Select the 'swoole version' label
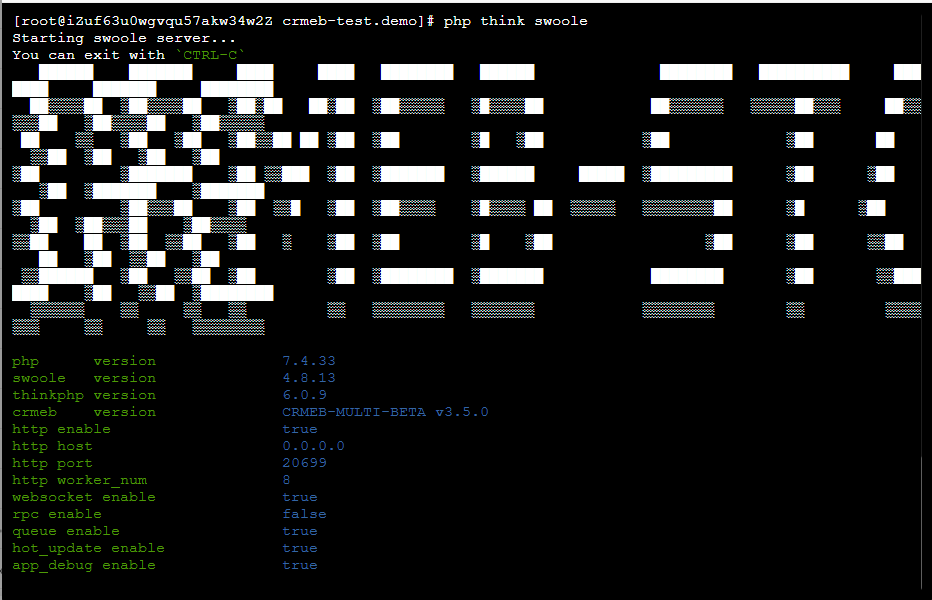Image resolution: width=932 pixels, height=600 pixels. pos(84,378)
